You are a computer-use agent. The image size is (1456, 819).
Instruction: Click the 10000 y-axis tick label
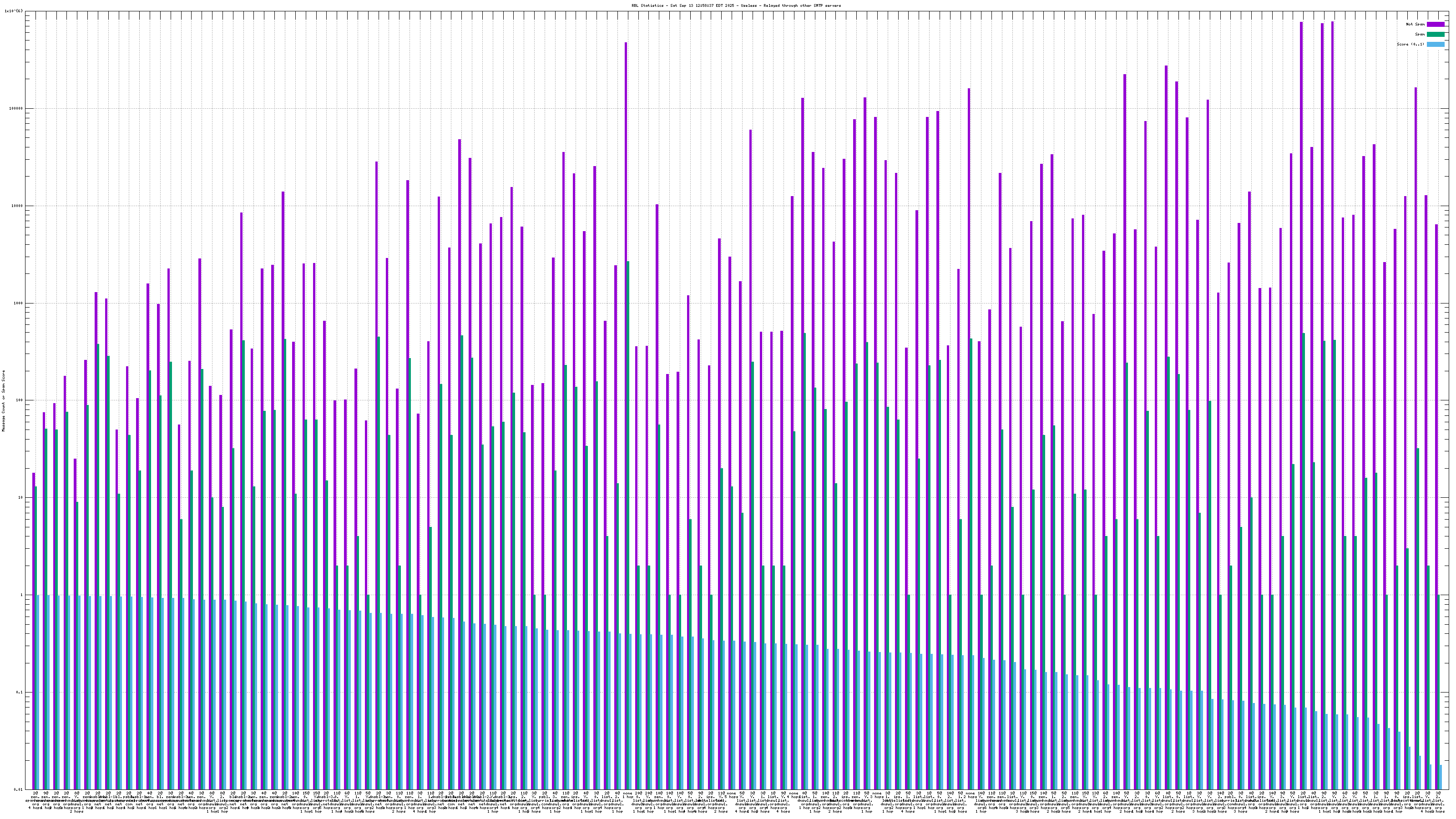[18, 206]
